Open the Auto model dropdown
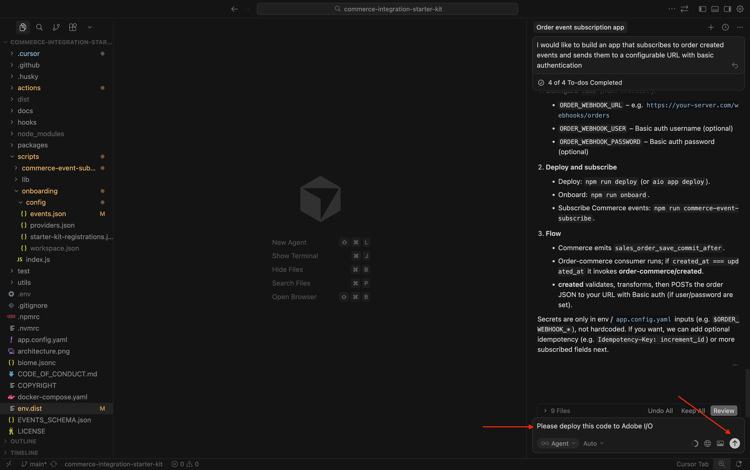Image resolution: width=750 pixels, height=470 pixels. click(593, 444)
